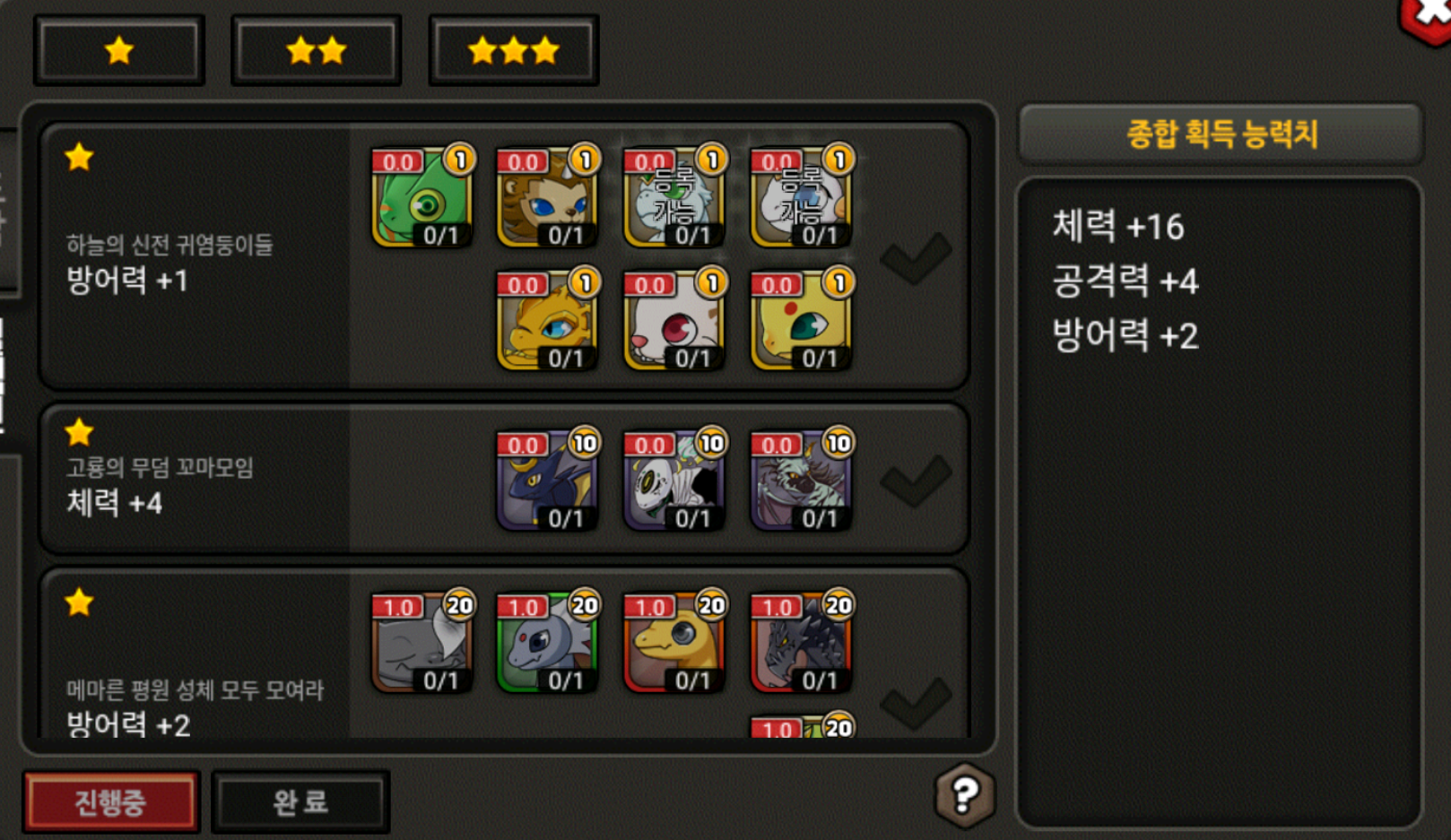Switch to the three-star tab

[x=514, y=51]
